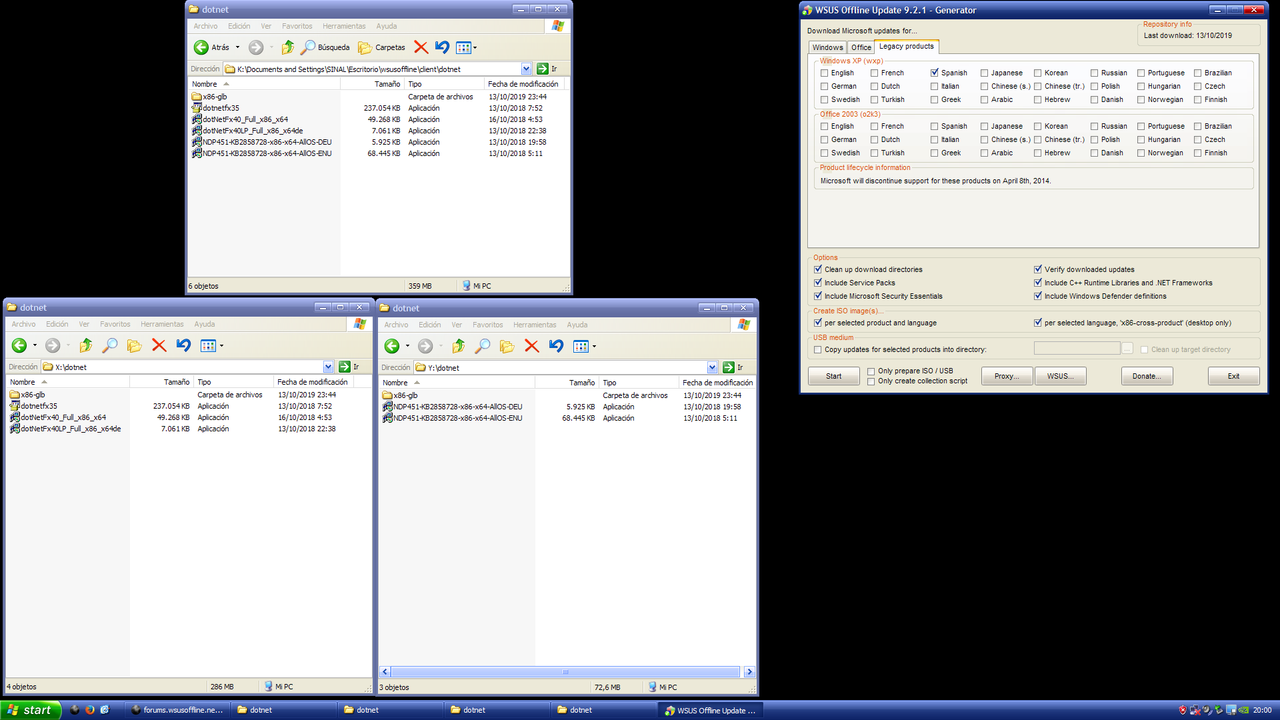The width and height of the screenshot is (1280, 720).
Task: Toggle Include Microsoft Security Essentials option
Action: click(818, 296)
